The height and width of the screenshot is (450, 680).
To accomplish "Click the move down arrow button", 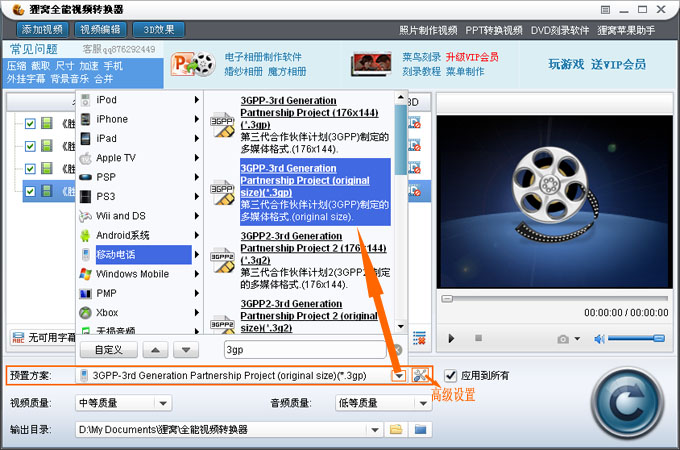I will (x=186, y=349).
